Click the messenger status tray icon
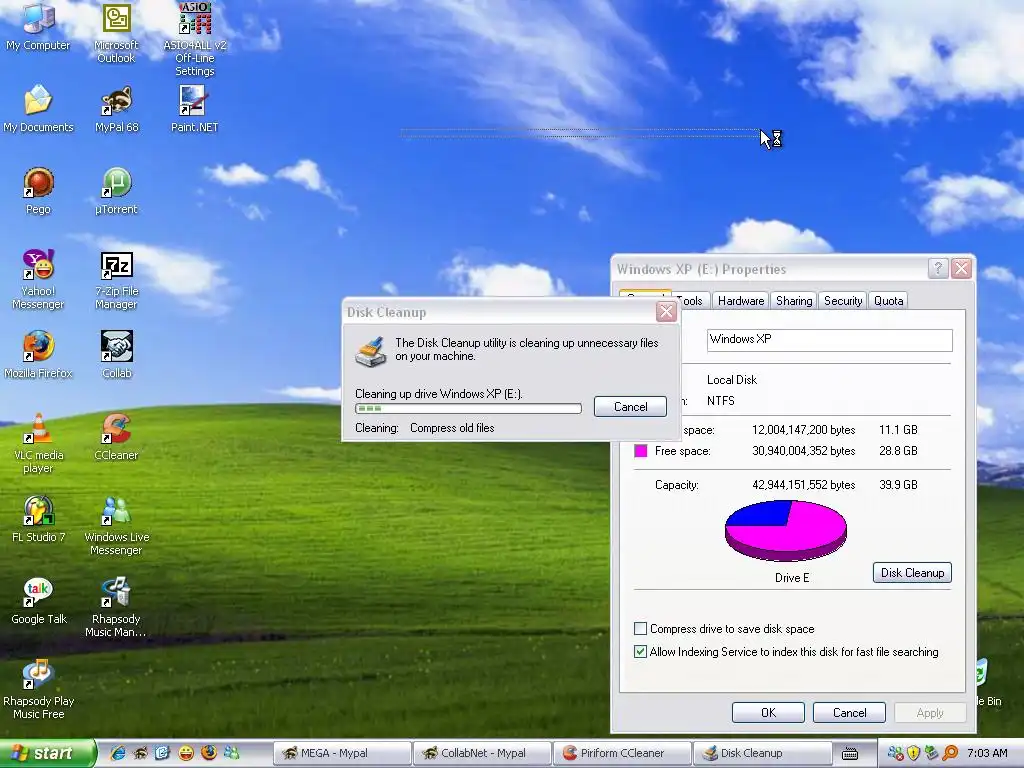 [895, 753]
